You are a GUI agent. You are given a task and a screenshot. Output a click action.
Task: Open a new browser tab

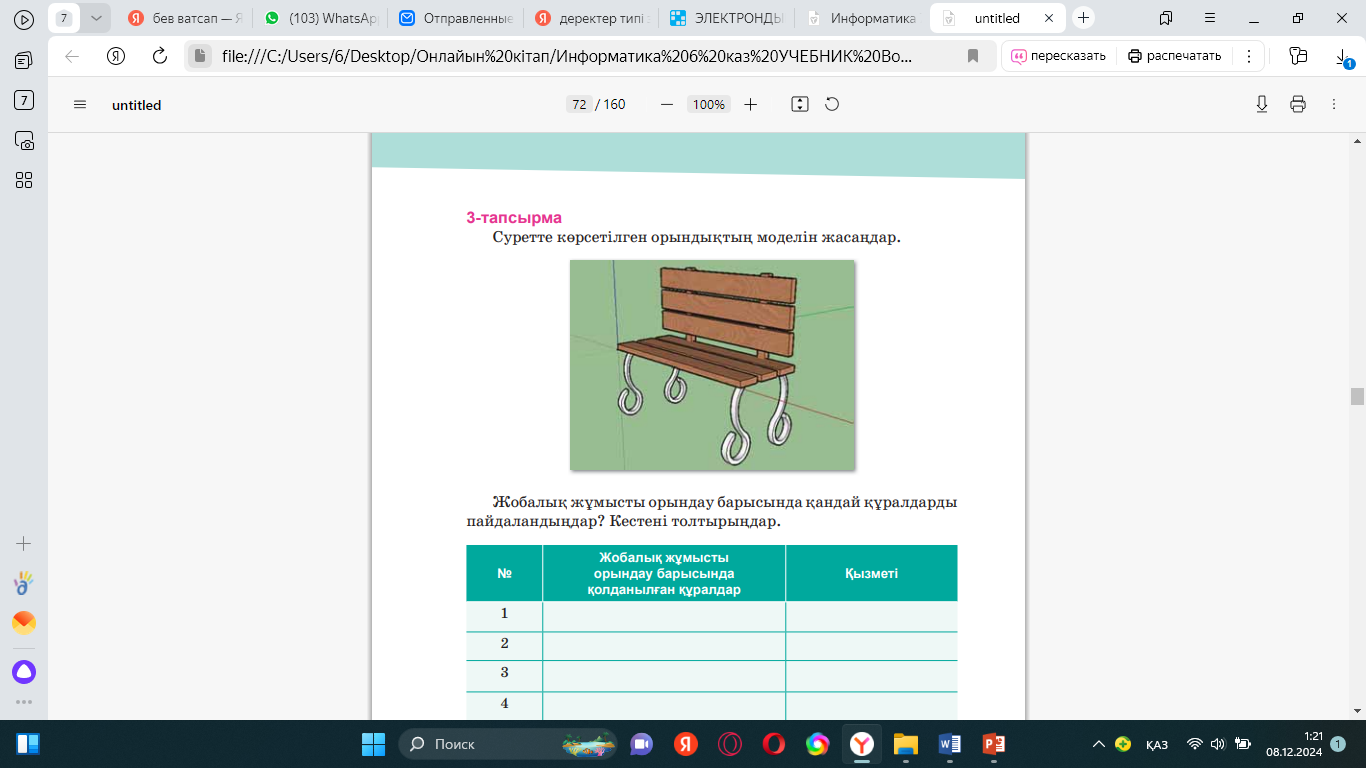click(1083, 18)
